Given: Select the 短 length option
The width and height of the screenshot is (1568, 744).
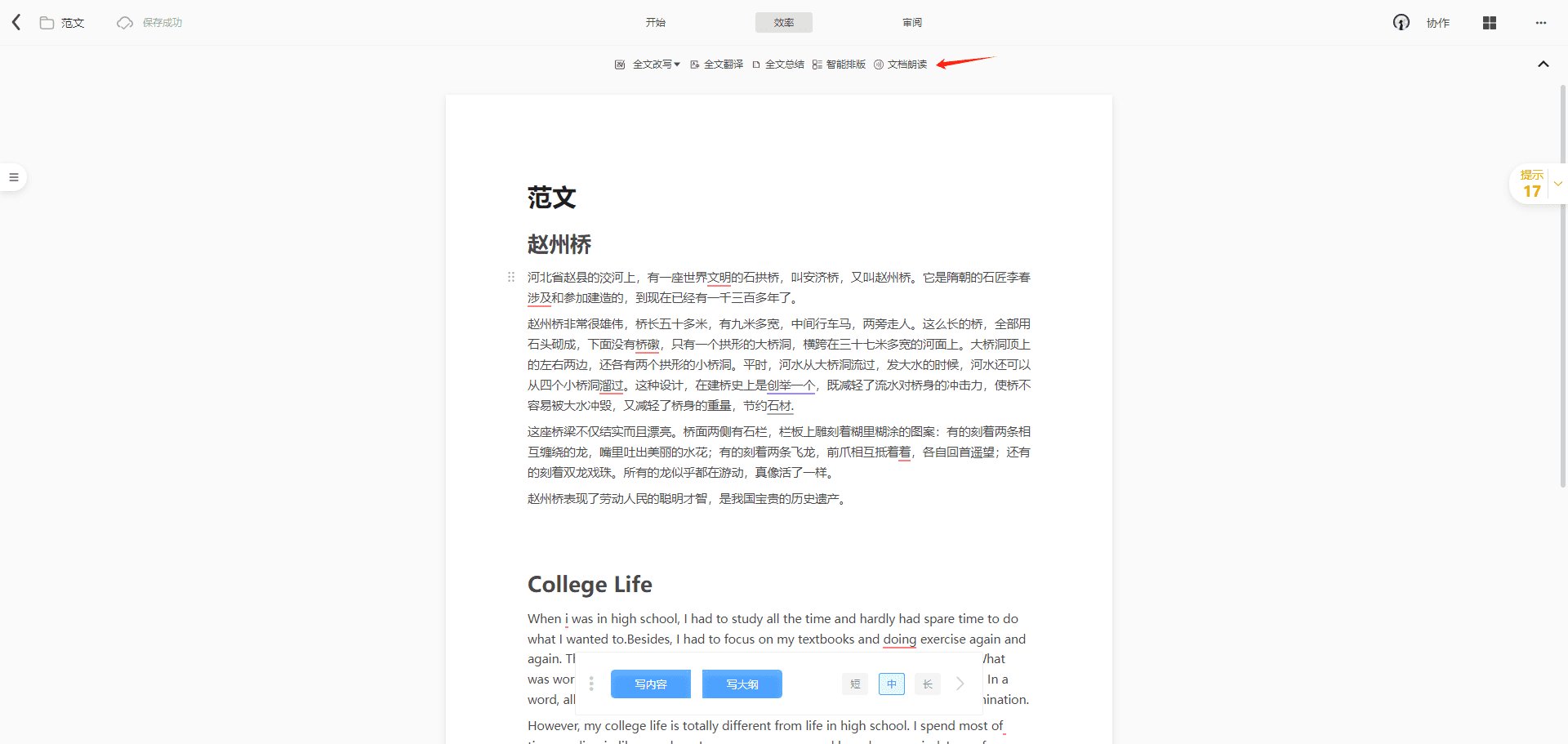Looking at the screenshot, I should pyautogui.click(x=855, y=684).
